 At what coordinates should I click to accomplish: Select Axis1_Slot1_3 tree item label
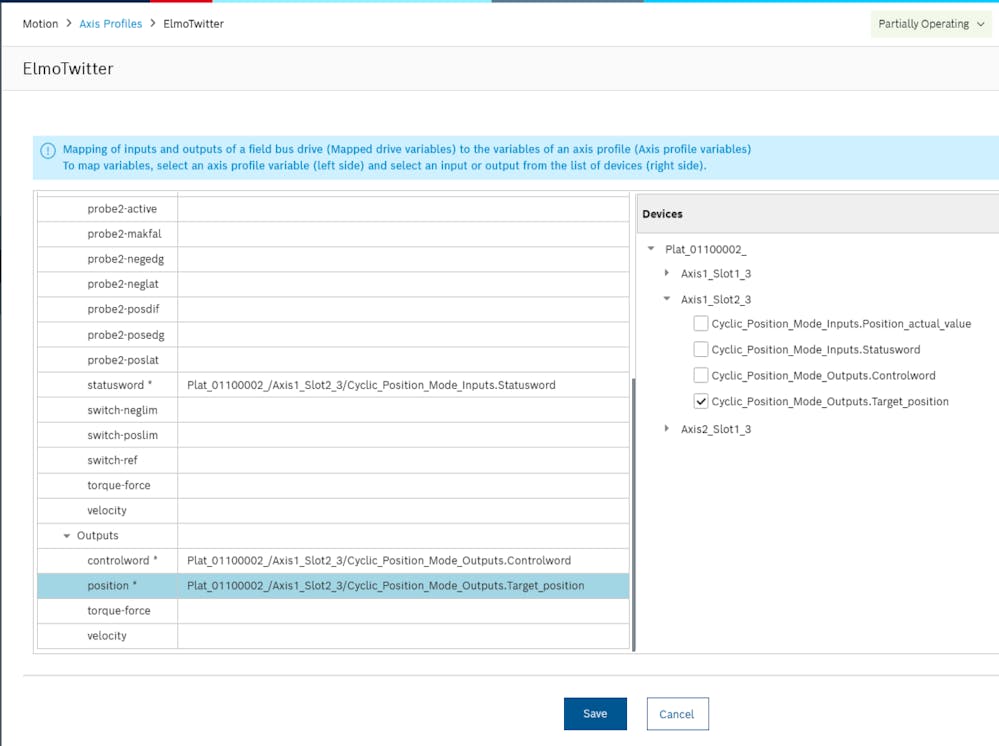click(x=715, y=273)
